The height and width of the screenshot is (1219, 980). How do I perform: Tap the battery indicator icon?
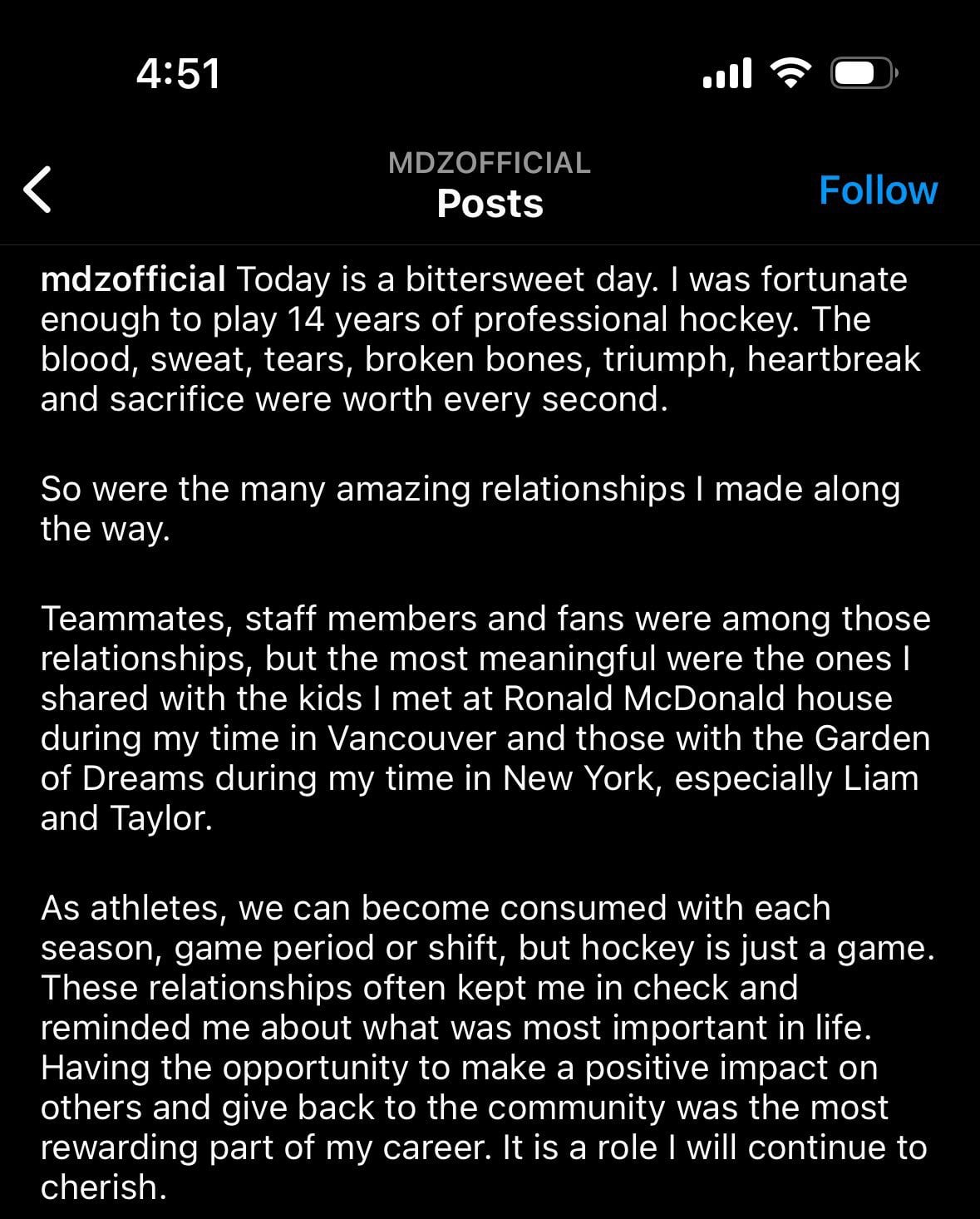point(862,74)
